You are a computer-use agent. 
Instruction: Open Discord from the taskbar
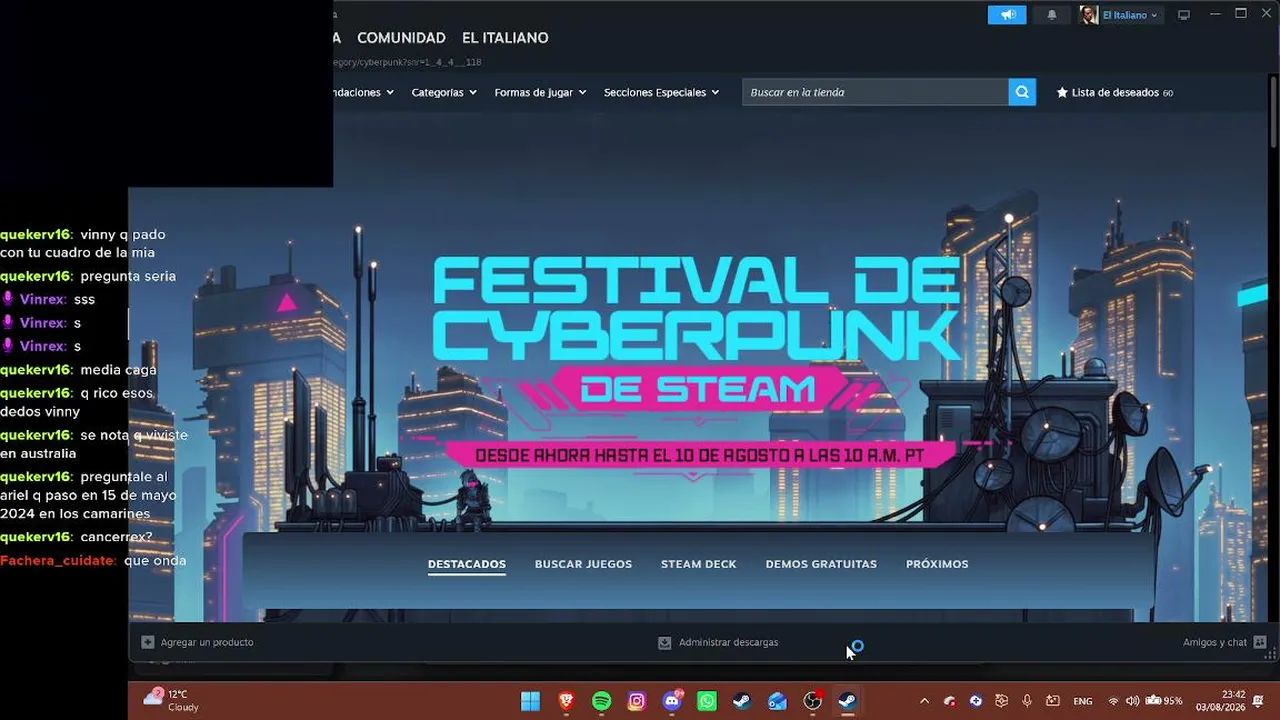(672, 701)
